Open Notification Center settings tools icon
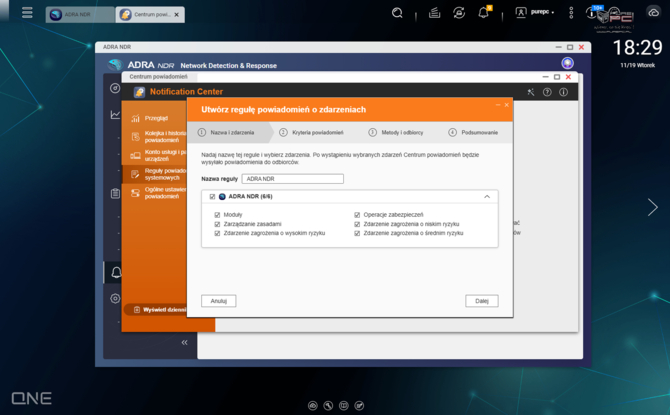 pos(531,92)
